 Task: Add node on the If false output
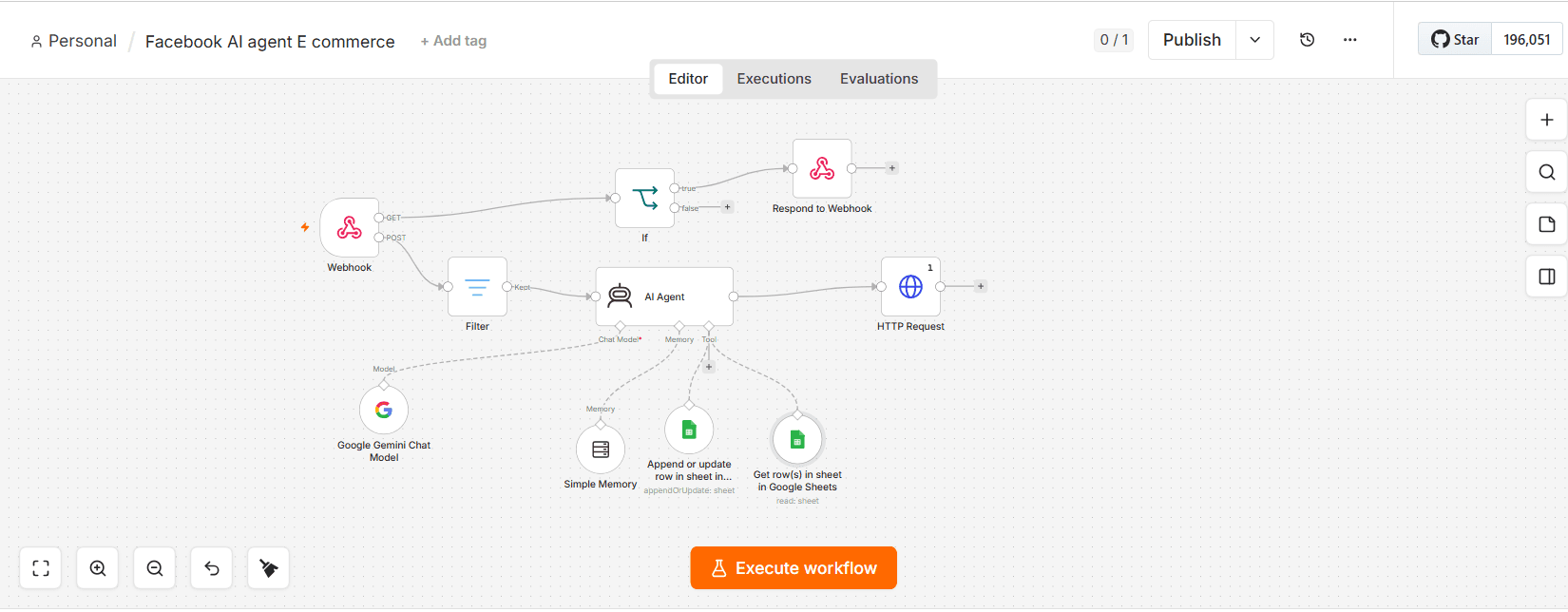pyautogui.click(x=728, y=207)
